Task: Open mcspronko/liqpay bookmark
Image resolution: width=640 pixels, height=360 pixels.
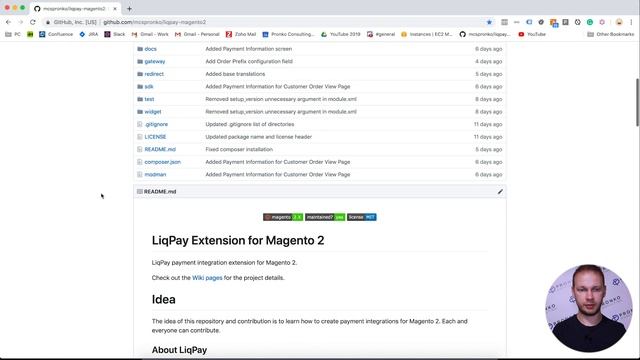Action: pyautogui.click(x=485, y=35)
